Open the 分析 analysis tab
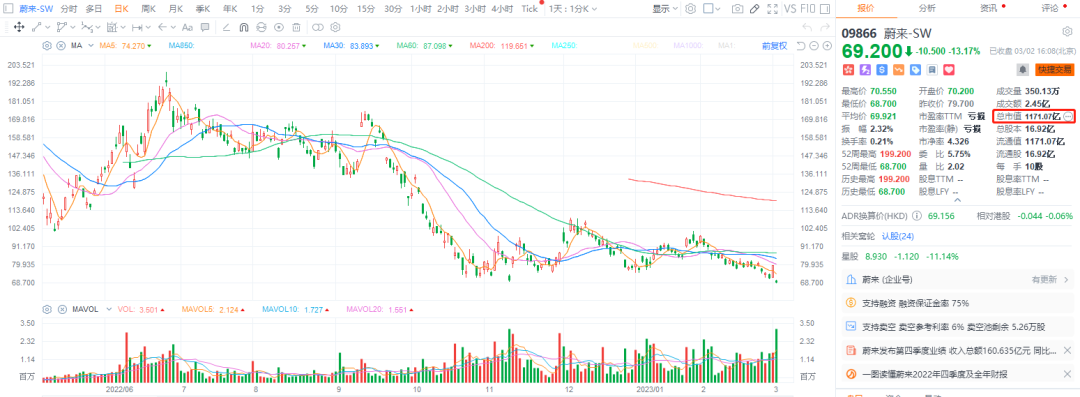Image resolution: width=1080 pixels, height=397 pixels. (x=927, y=8)
